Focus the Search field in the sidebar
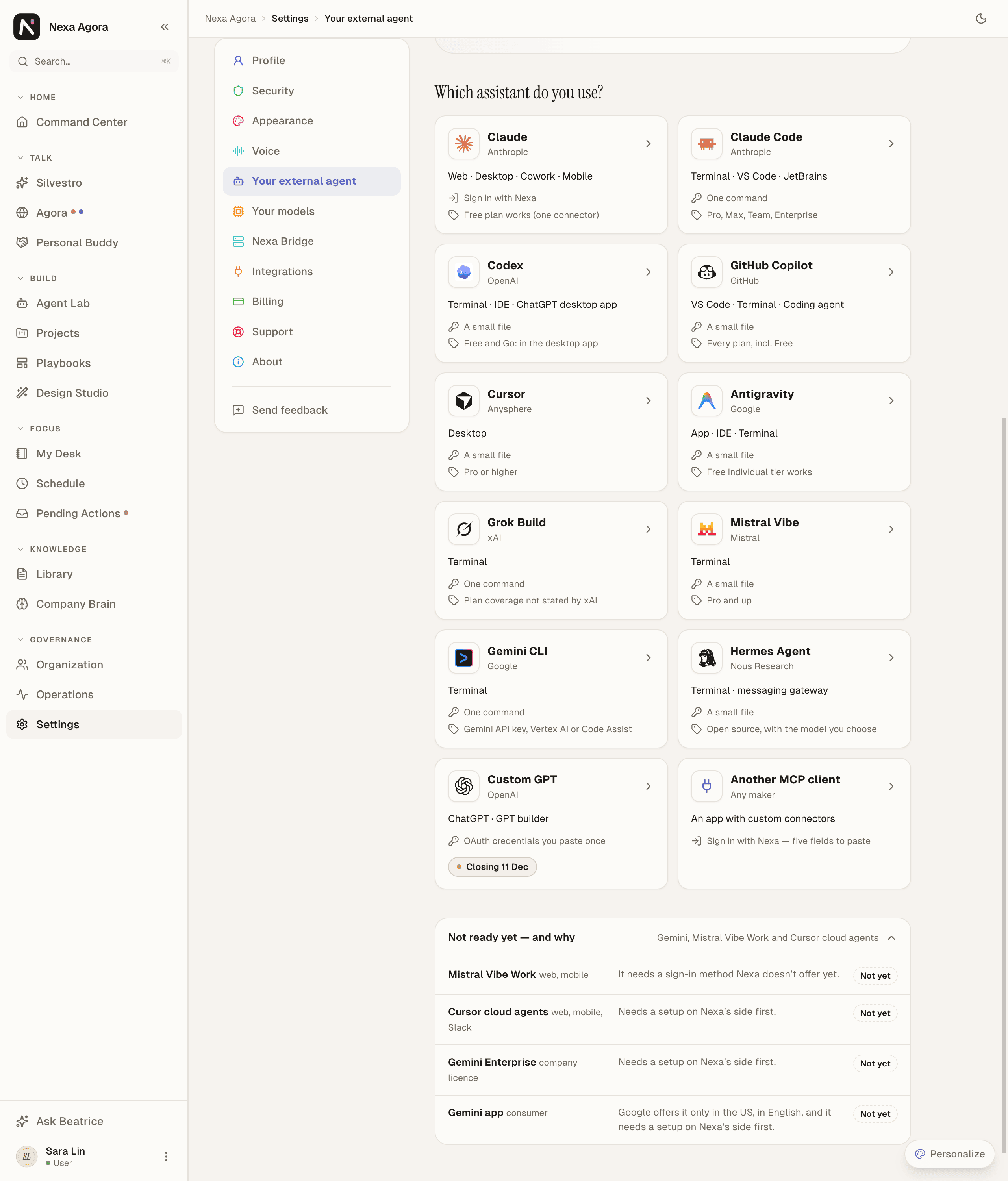The width and height of the screenshot is (1008, 1181). (x=94, y=61)
